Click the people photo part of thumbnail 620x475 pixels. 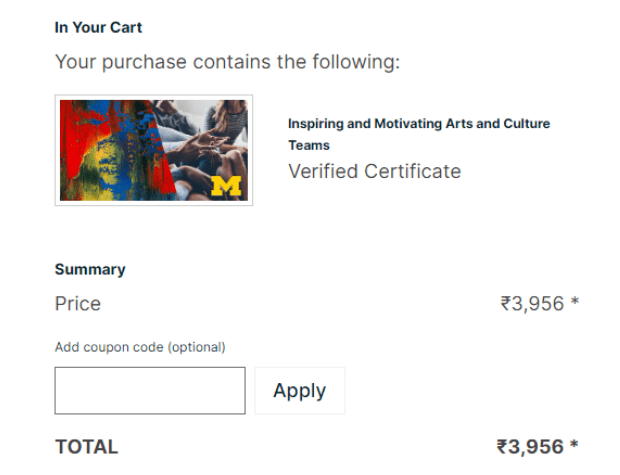pyautogui.click(x=206, y=146)
